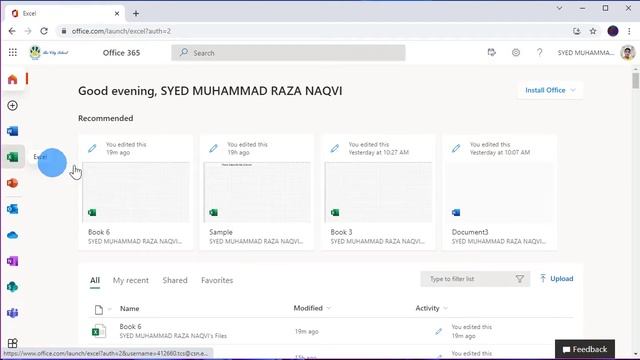Open a new browser tab
The width and height of the screenshot is (640, 360).
coord(136,13)
